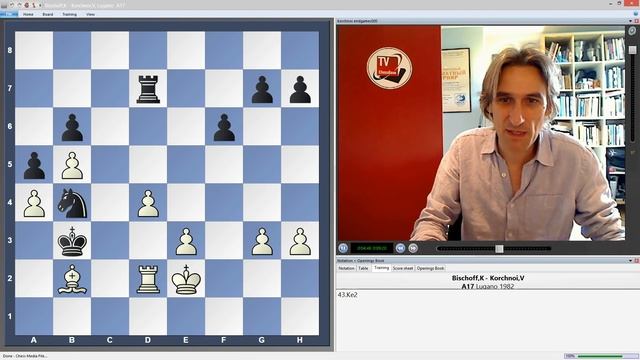Click the move 43.Ke2 in notation

[x=348, y=295]
